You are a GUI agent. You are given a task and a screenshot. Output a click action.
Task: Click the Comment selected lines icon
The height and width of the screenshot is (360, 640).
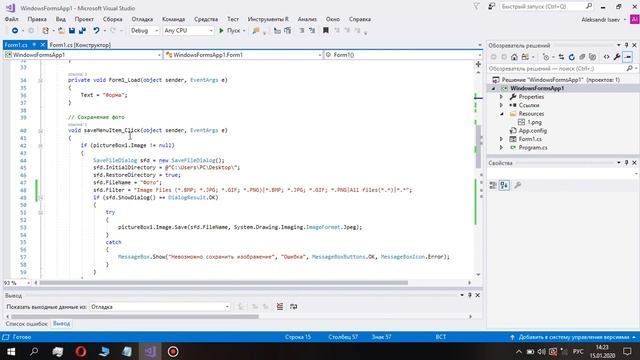[x=302, y=31]
